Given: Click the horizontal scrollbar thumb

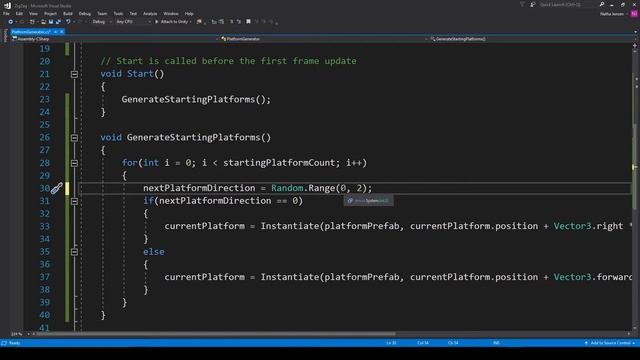Looking at the screenshot, I should point(216,334).
